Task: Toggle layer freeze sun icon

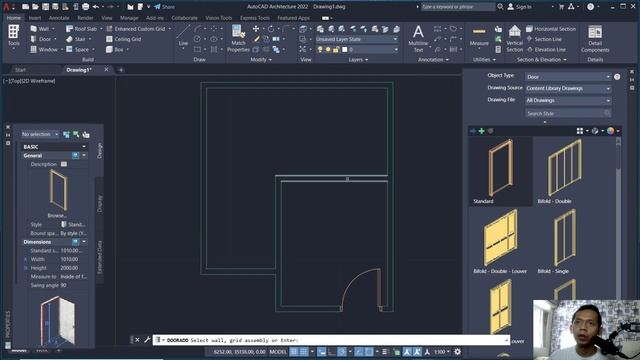Action: point(328,49)
